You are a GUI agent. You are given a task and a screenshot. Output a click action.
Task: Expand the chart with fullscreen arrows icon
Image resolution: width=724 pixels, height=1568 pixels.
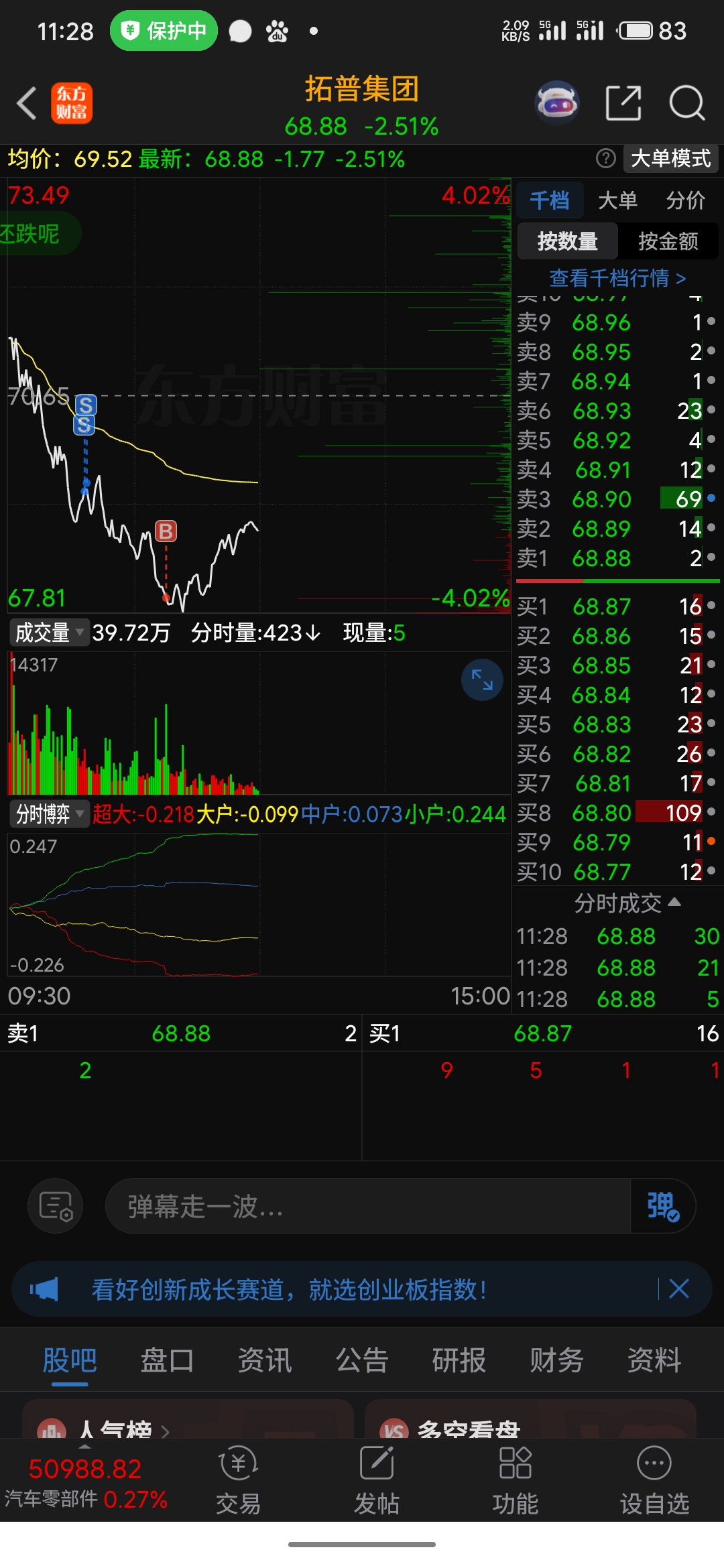click(482, 679)
